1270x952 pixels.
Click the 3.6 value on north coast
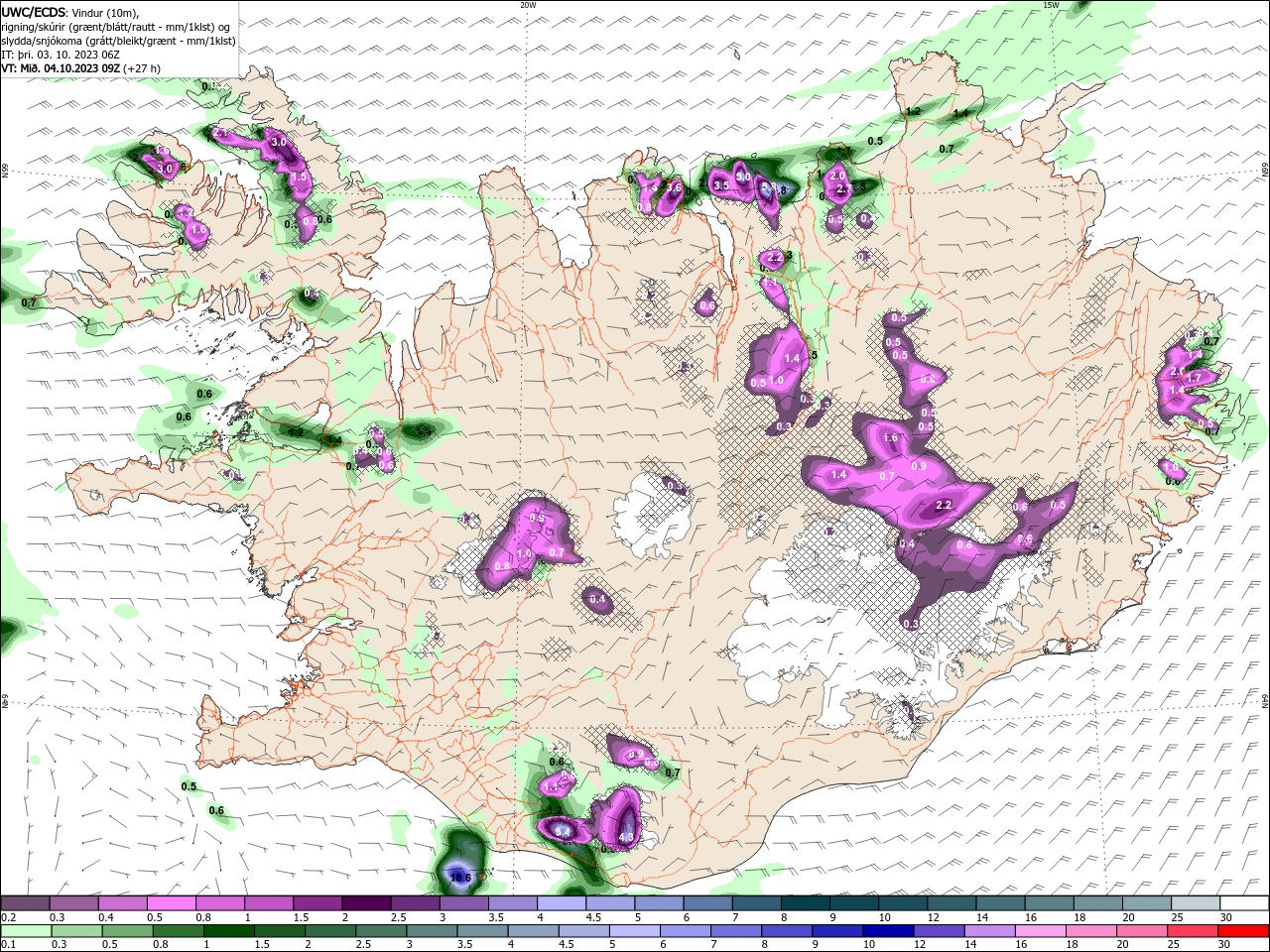point(674,186)
